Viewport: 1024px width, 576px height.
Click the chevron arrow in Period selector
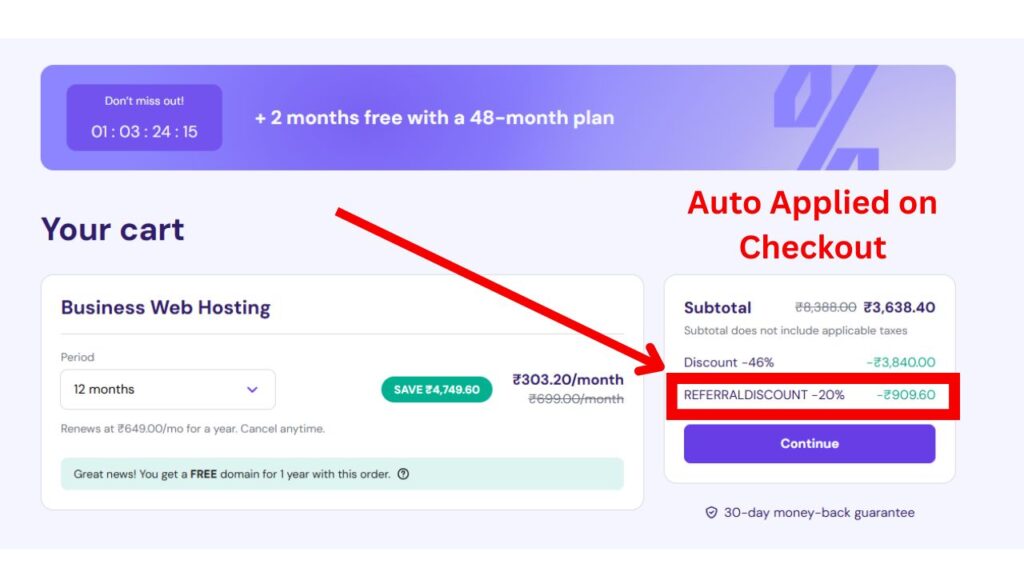(252, 389)
